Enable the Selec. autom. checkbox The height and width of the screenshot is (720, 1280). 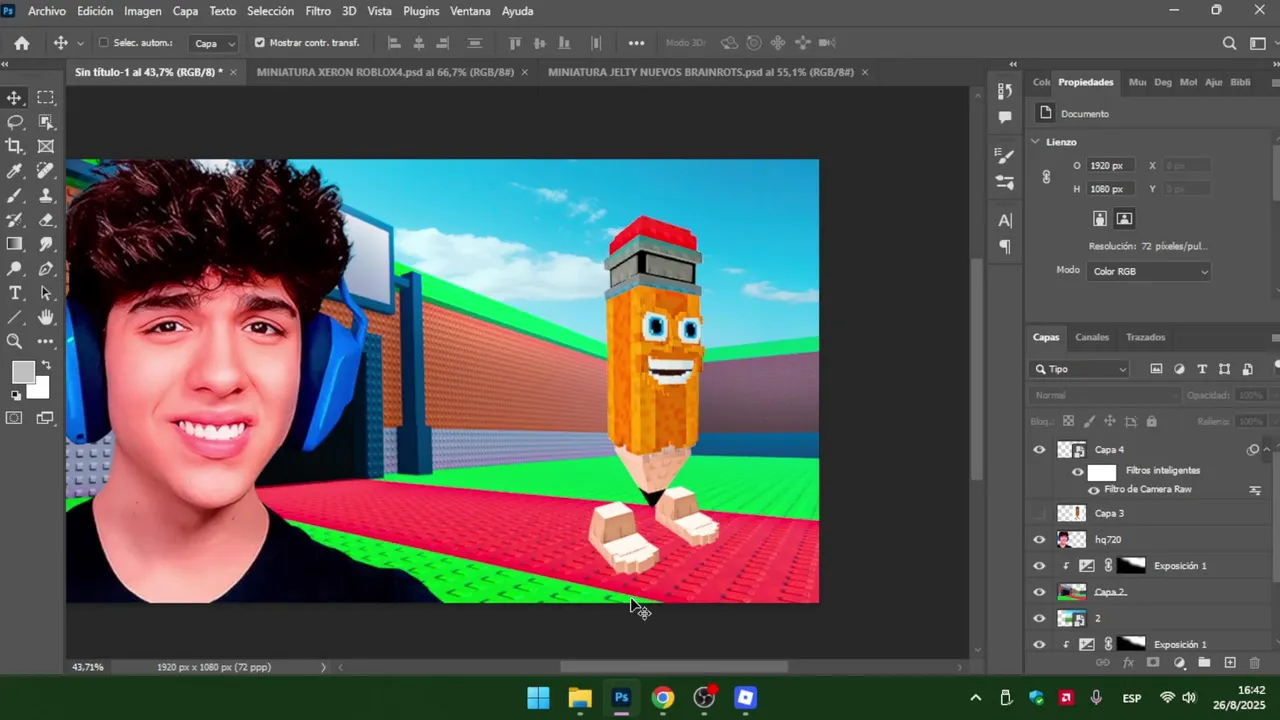[x=103, y=43]
